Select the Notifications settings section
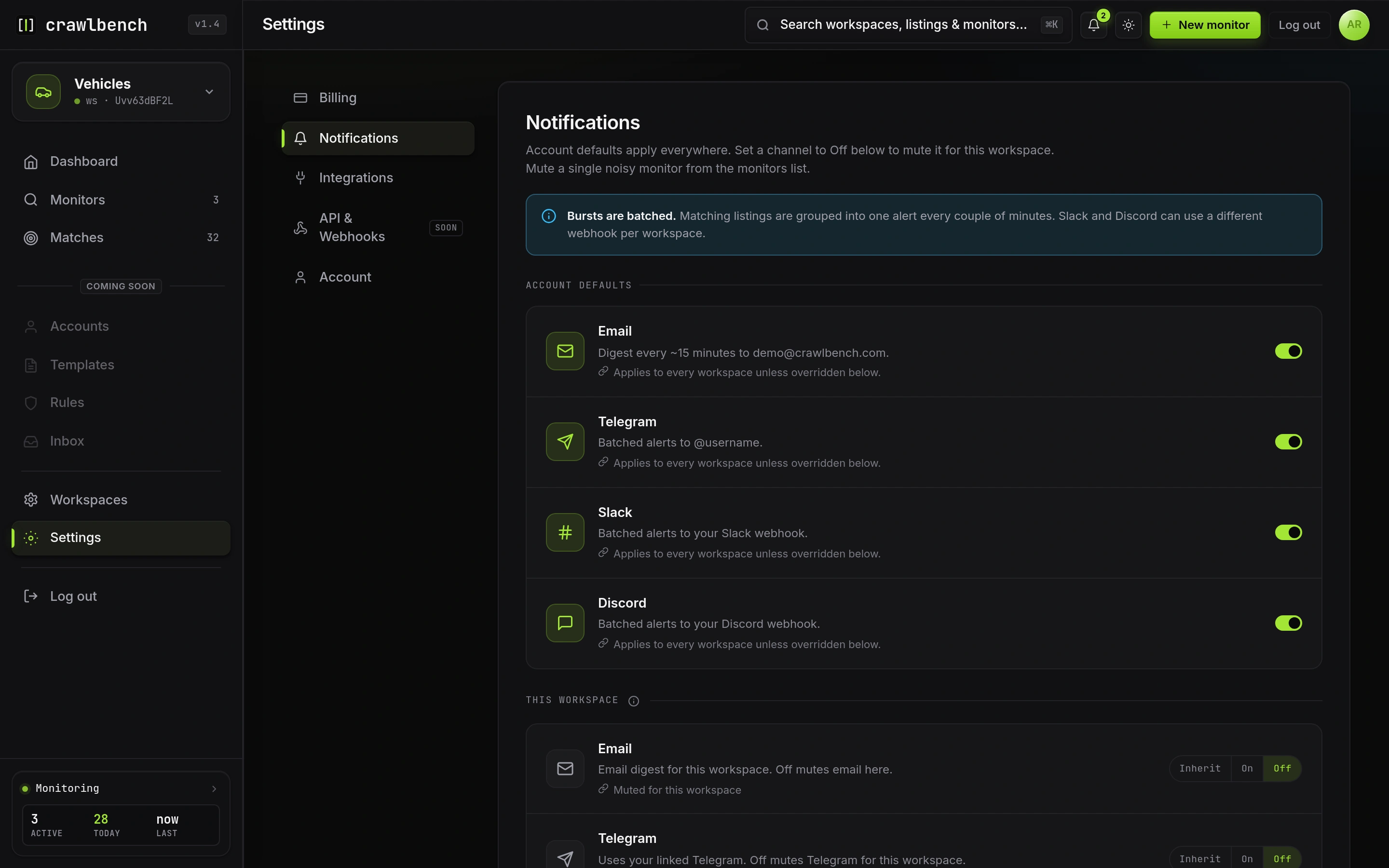The height and width of the screenshot is (868, 1389). coord(378,138)
